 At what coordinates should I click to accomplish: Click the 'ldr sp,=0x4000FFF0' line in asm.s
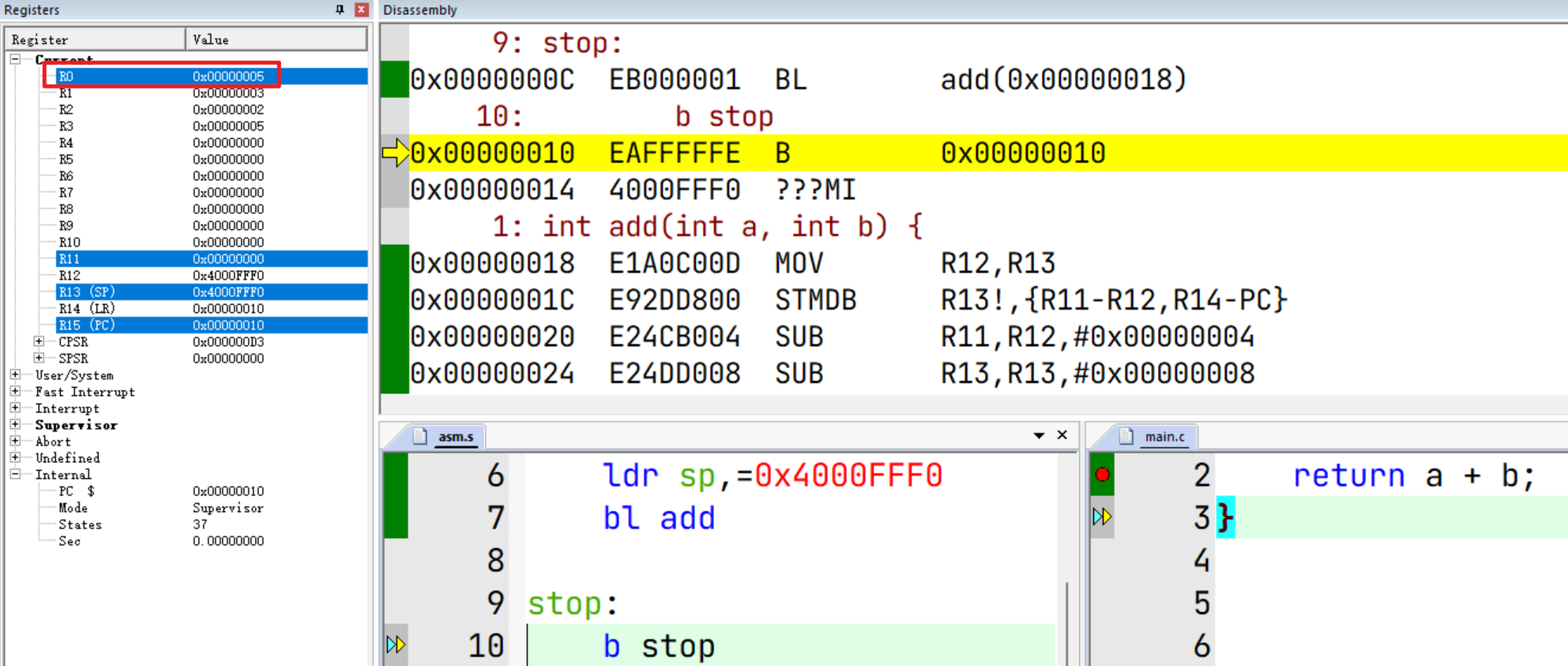[773, 475]
